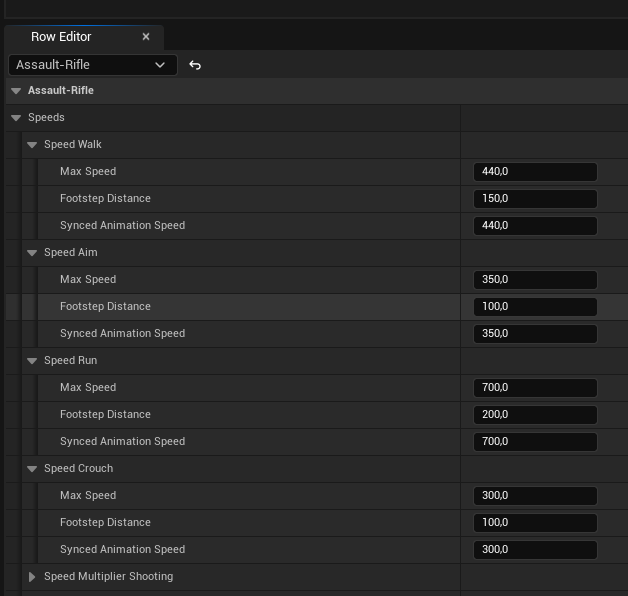This screenshot has height=596, width=628.
Task: Collapse the Speeds section
Action: coord(16,118)
